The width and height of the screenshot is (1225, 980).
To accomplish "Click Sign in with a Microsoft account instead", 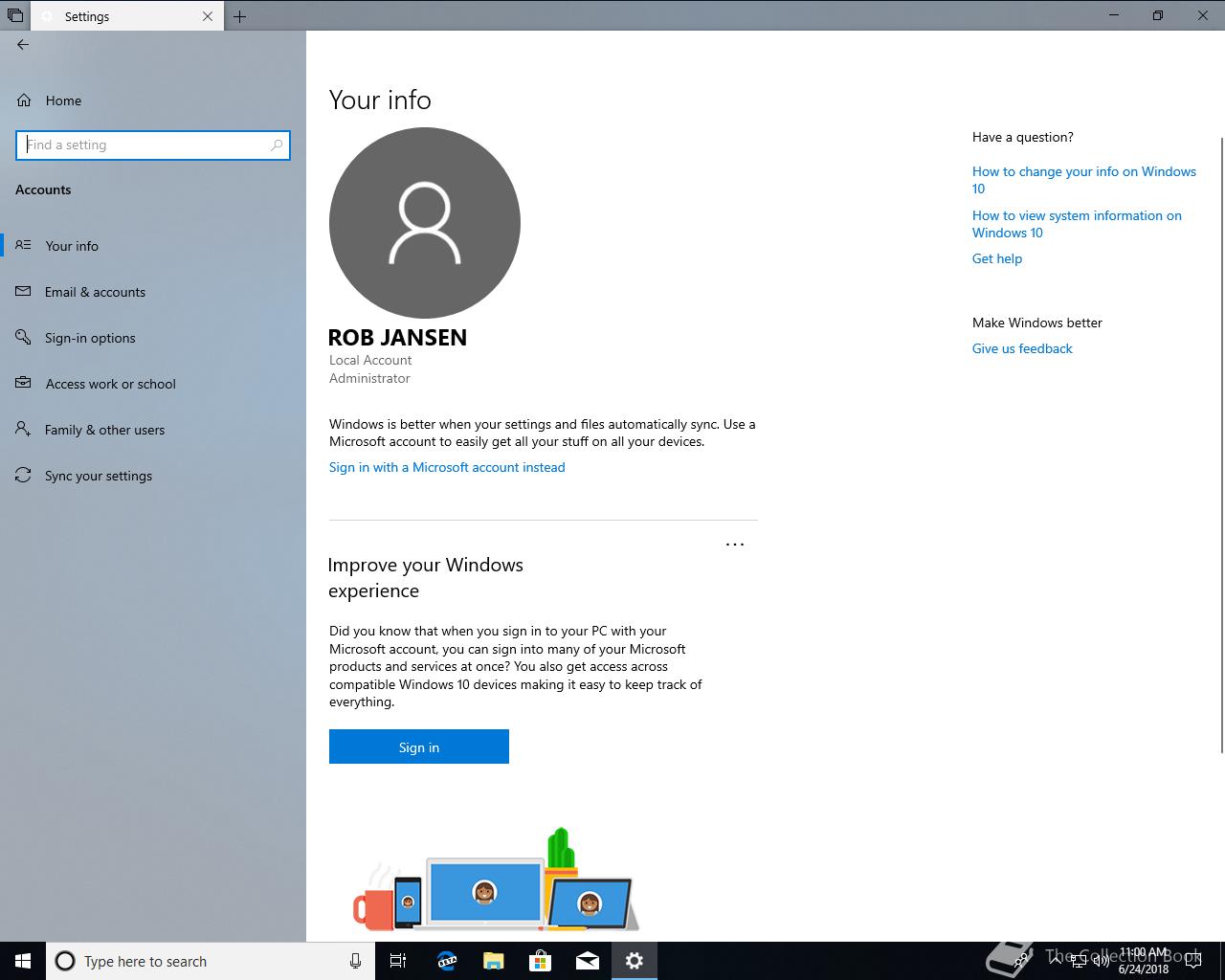I will click(447, 467).
